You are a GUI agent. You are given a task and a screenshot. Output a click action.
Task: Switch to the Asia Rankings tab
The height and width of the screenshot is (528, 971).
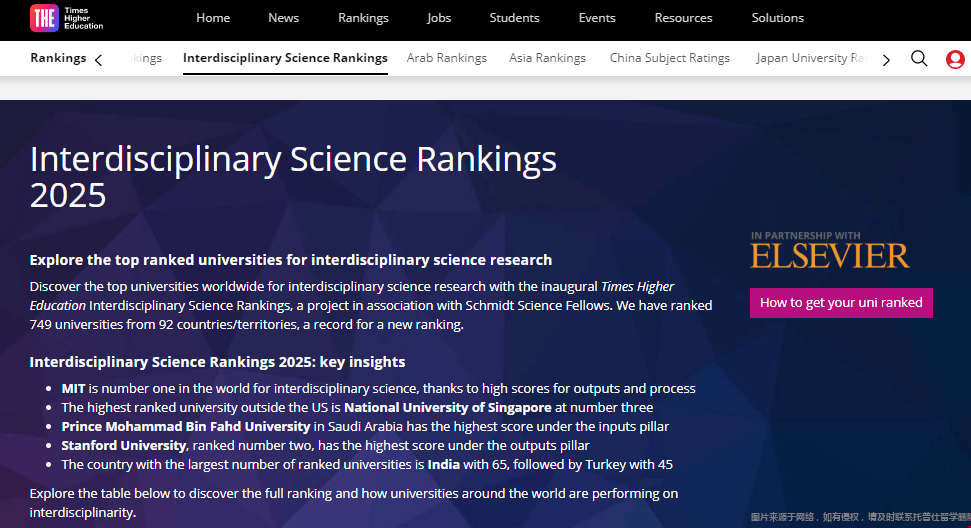[547, 58]
